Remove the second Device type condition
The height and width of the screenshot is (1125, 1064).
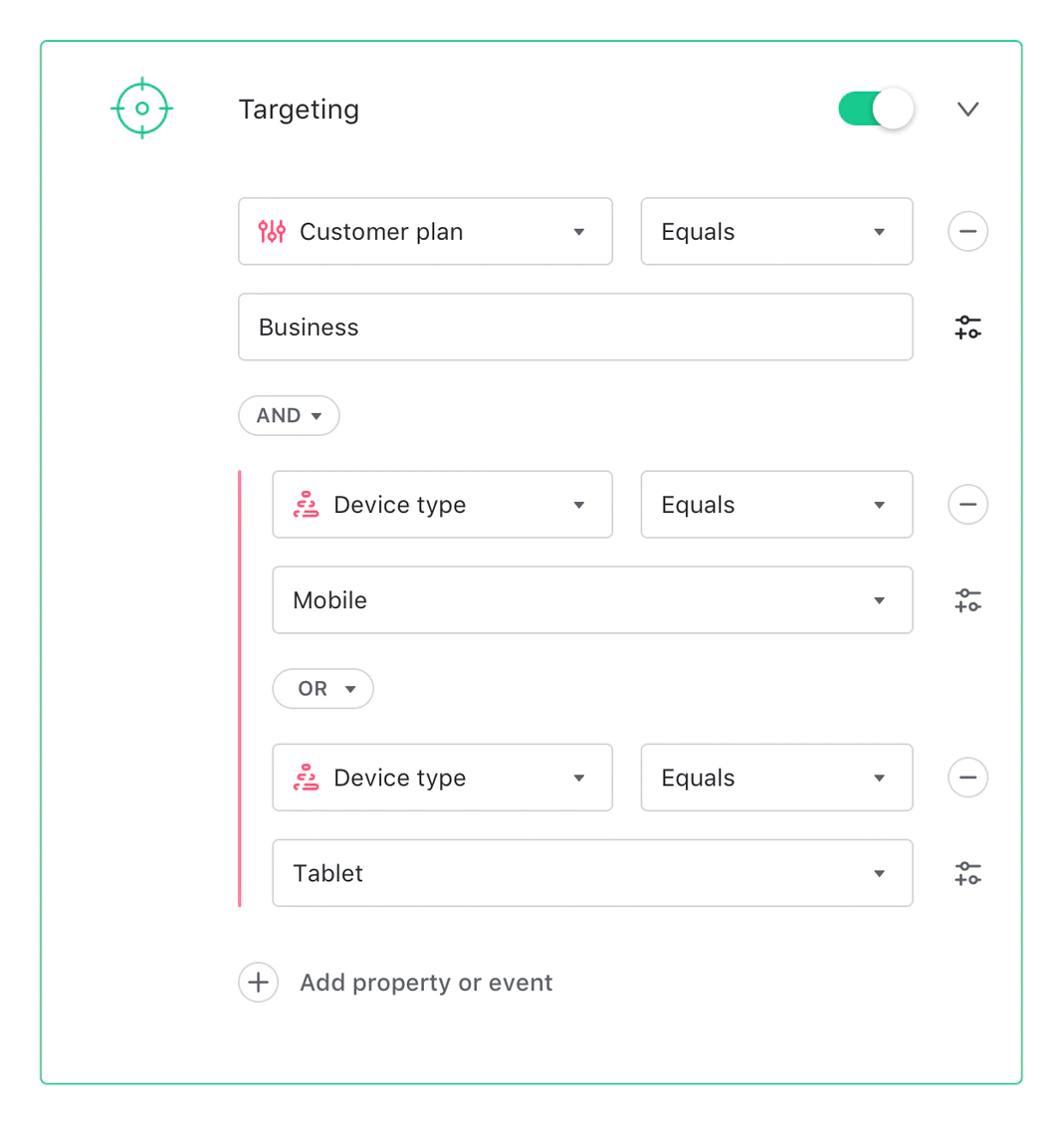point(967,778)
